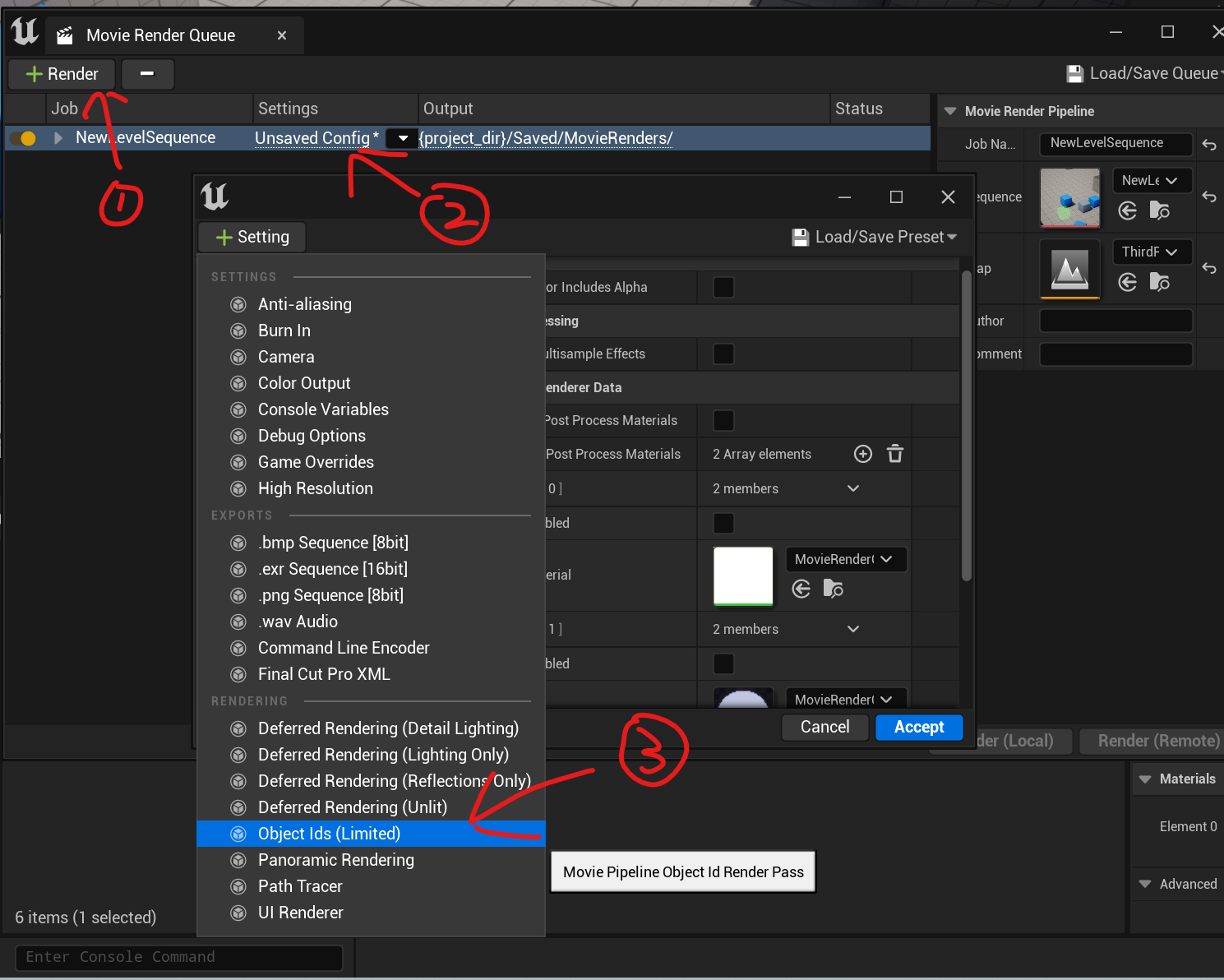
Task: Open second MovieRender material dropdown
Action: 846,699
